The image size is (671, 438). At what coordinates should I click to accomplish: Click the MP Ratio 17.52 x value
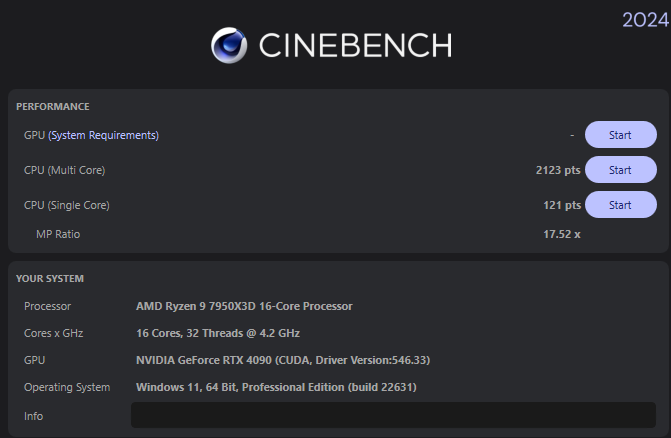tap(561, 234)
